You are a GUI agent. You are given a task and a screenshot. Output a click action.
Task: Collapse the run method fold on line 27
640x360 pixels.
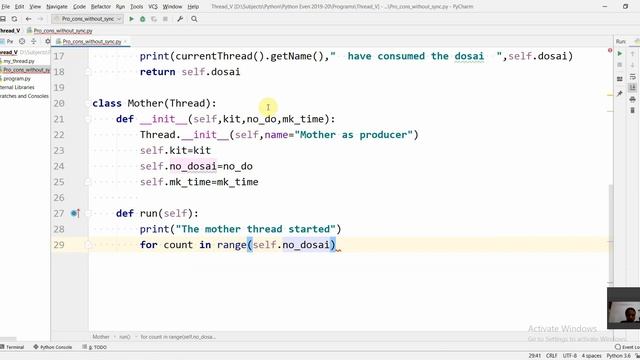pyautogui.click(x=88, y=213)
